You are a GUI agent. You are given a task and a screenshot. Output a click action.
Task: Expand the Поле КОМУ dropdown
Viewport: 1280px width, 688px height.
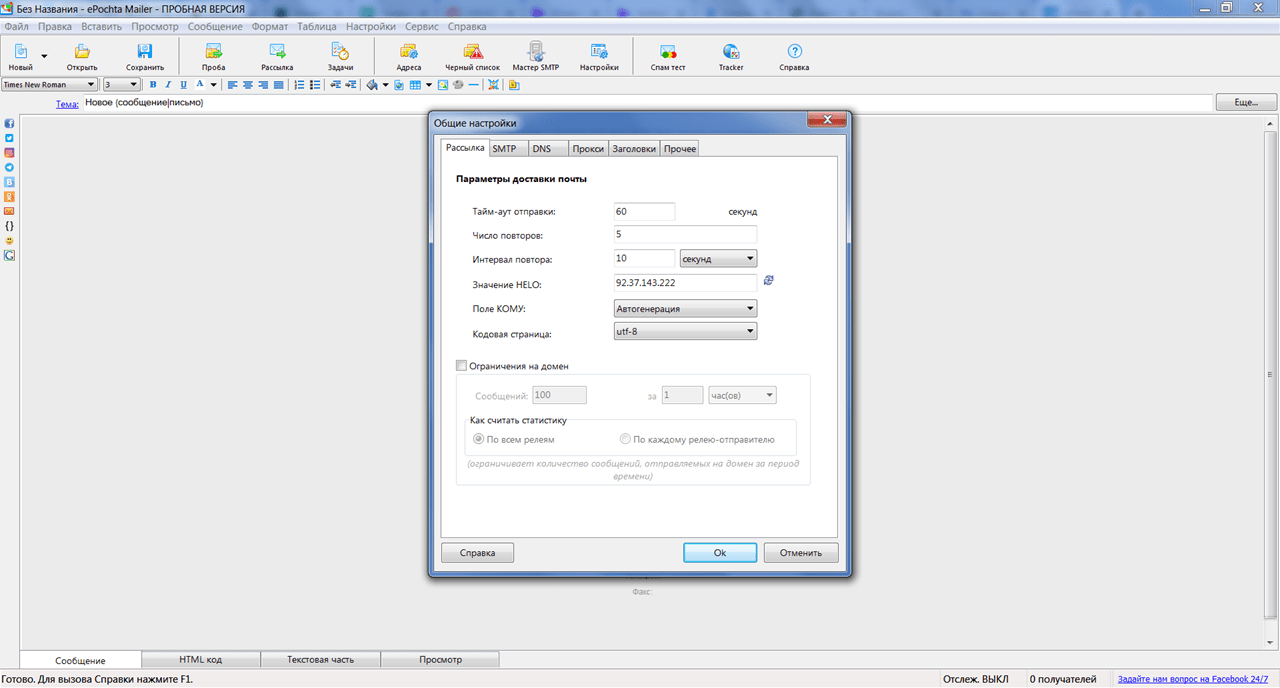pyautogui.click(x=686, y=308)
